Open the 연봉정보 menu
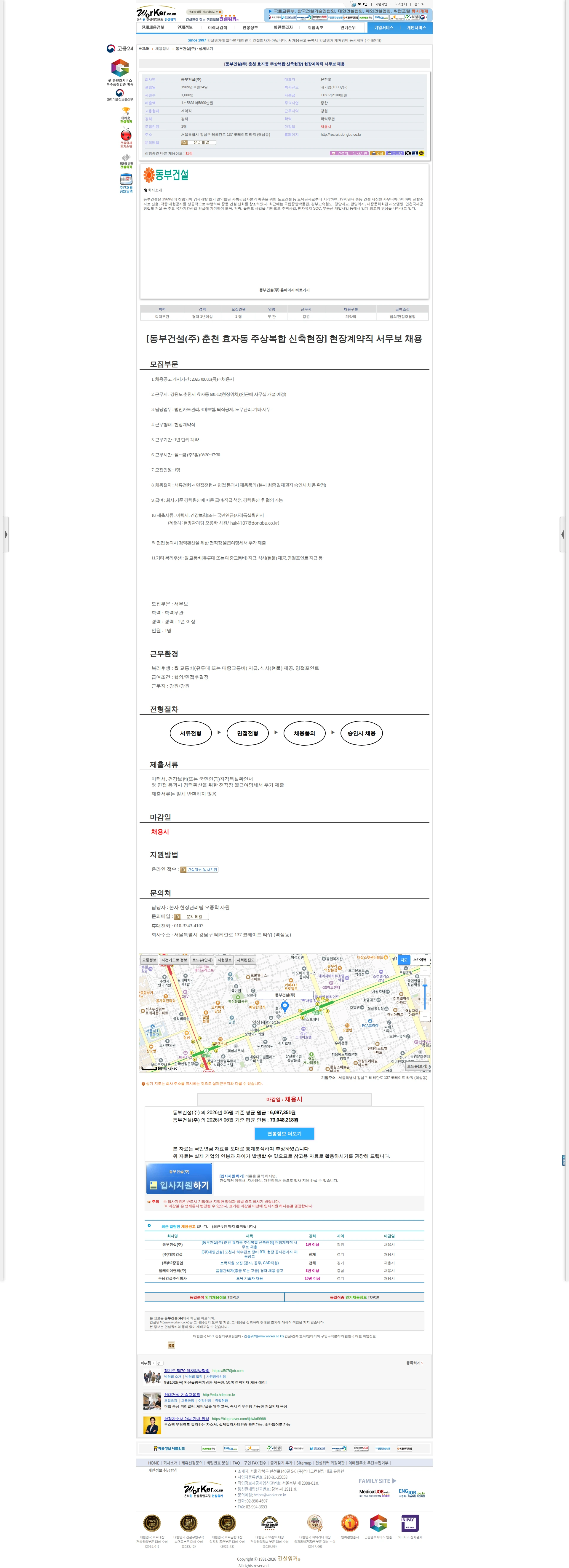Screen dimensions: 569x1568 click(250, 27)
